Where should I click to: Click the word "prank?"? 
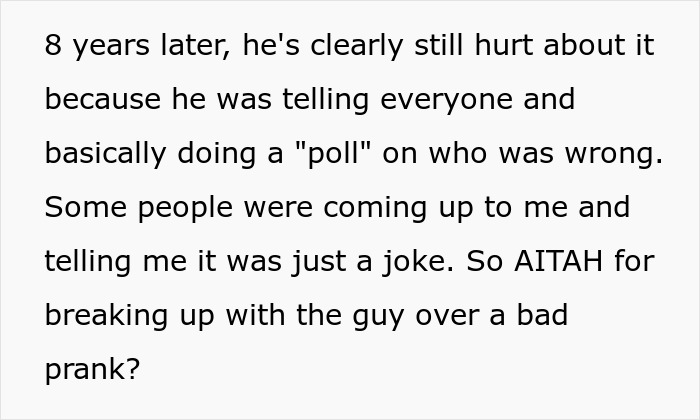coord(92,370)
